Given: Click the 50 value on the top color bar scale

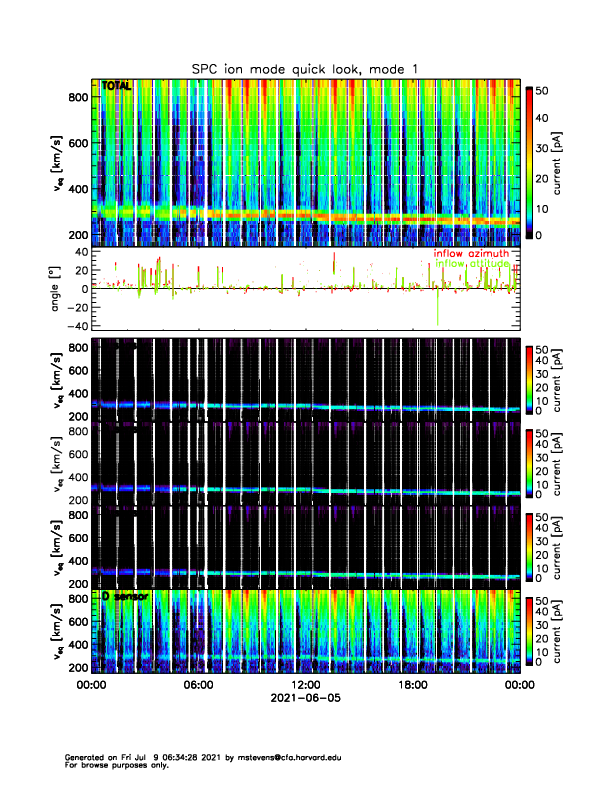Looking at the screenshot, I should (x=544, y=90).
